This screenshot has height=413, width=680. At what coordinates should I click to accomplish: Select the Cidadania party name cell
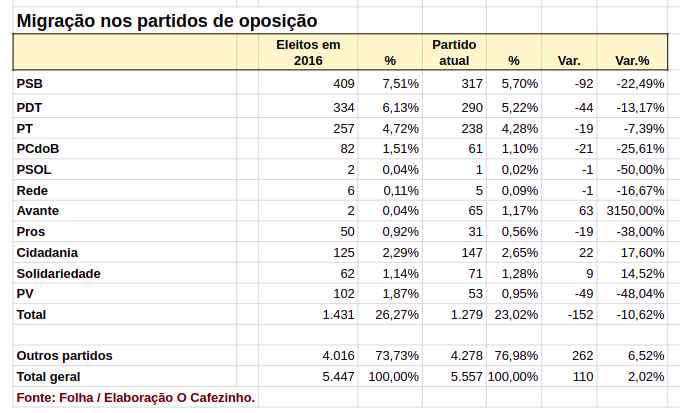click(x=47, y=252)
